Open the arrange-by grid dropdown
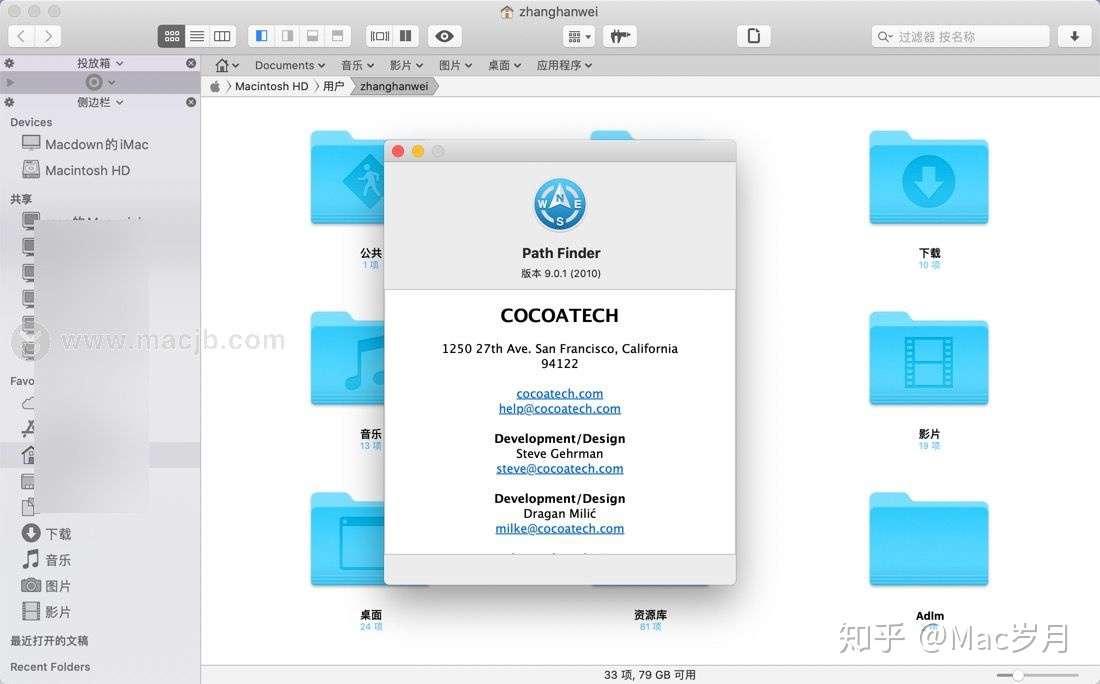 [579, 36]
